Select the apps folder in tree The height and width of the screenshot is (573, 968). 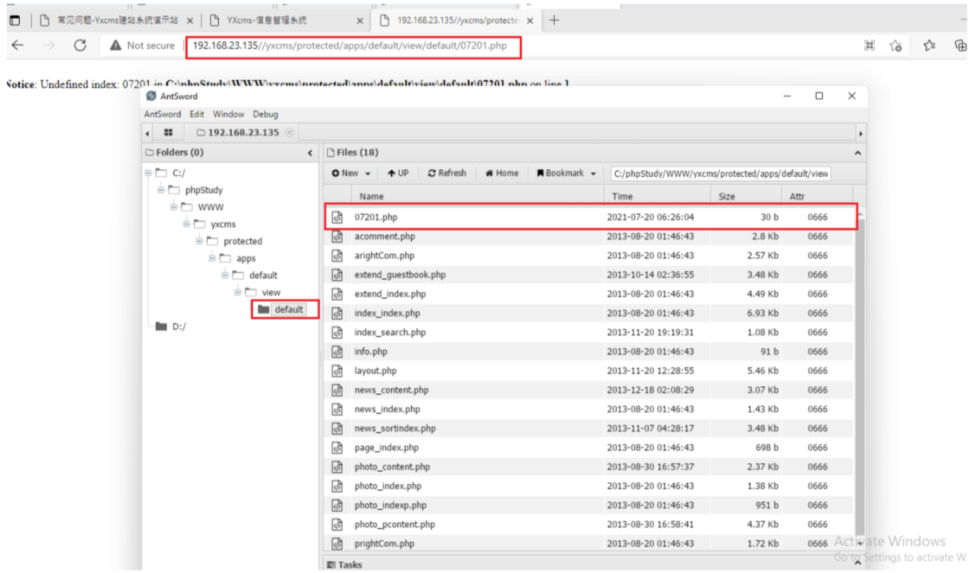(245, 258)
